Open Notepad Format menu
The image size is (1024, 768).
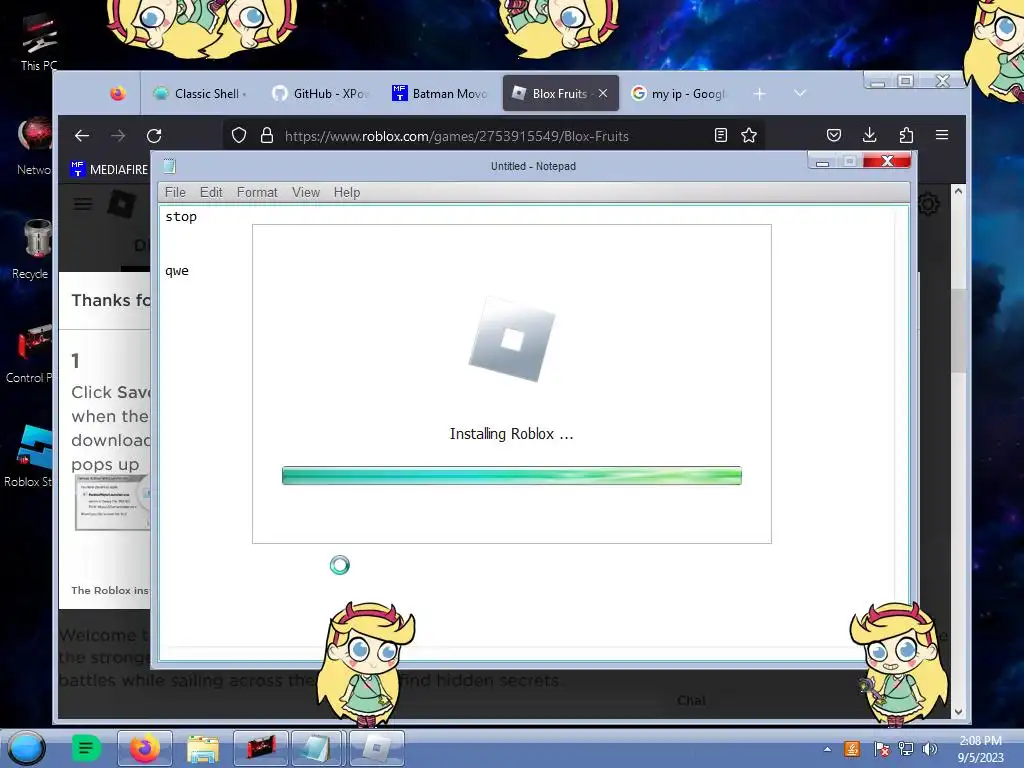(x=257, y=192)
